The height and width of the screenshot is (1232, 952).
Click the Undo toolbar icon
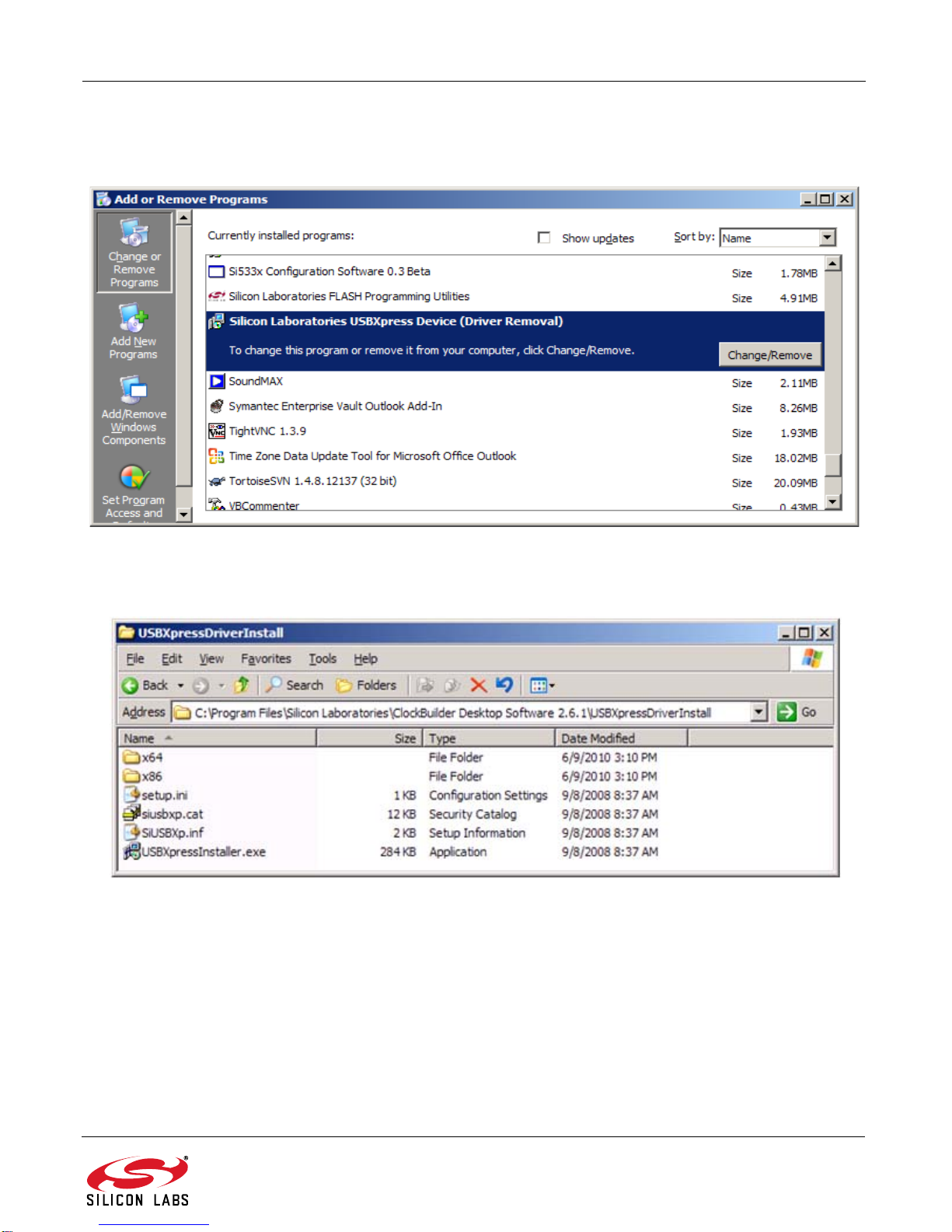click(505, 686)
